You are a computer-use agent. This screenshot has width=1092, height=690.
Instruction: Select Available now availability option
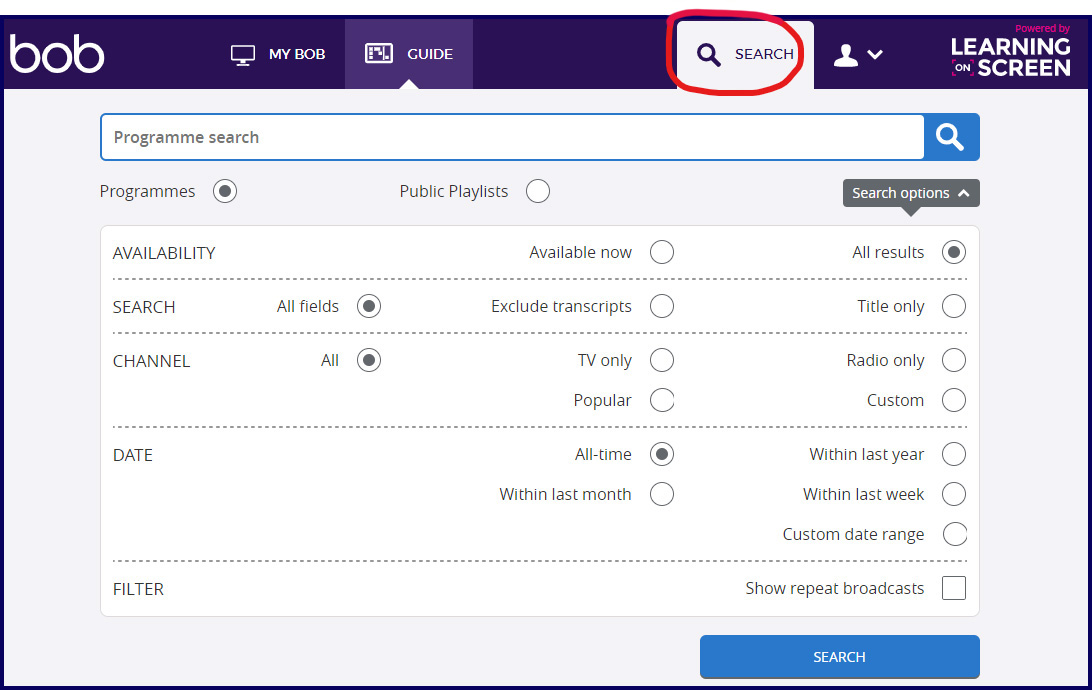pyautogui.click(x=661, y=252)
